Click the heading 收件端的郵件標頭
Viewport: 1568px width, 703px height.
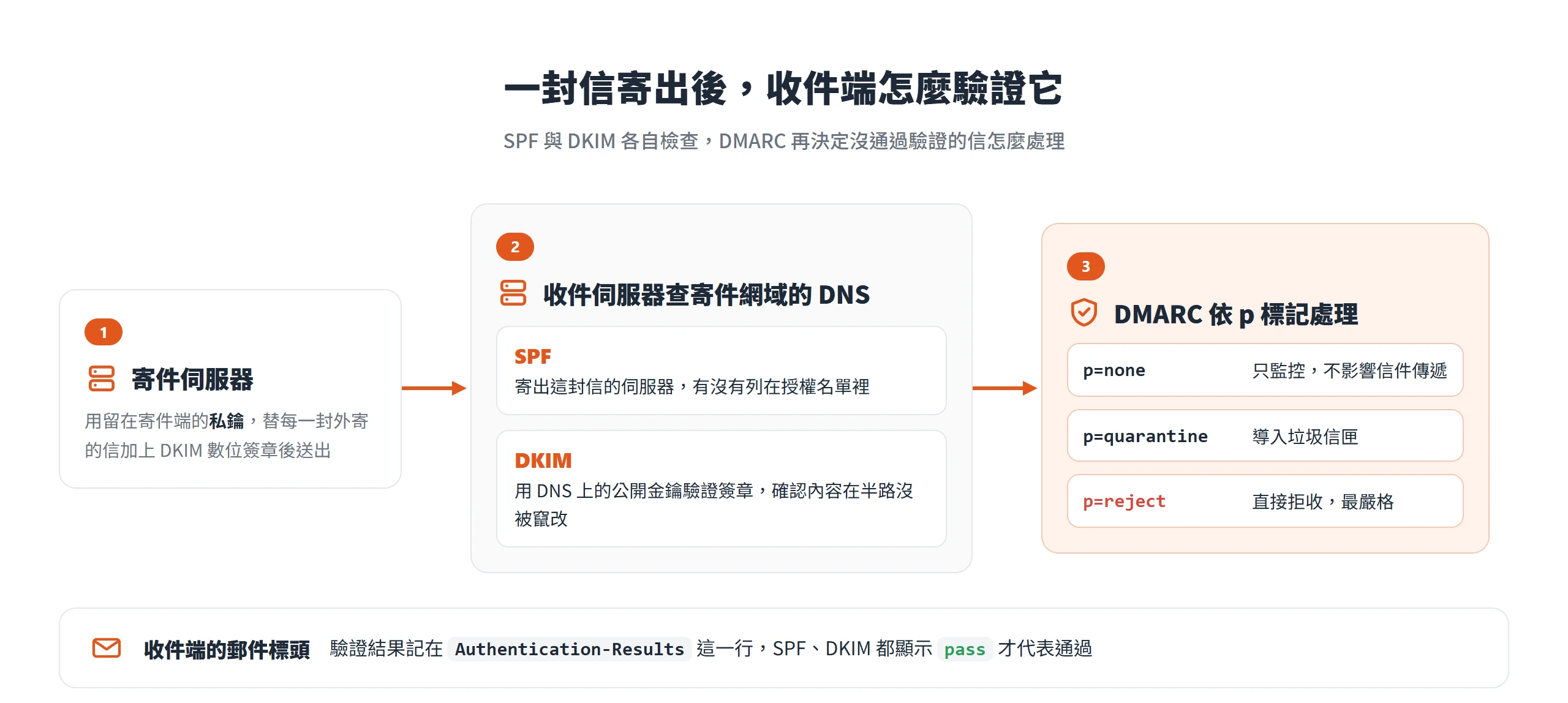pos(227,649)
